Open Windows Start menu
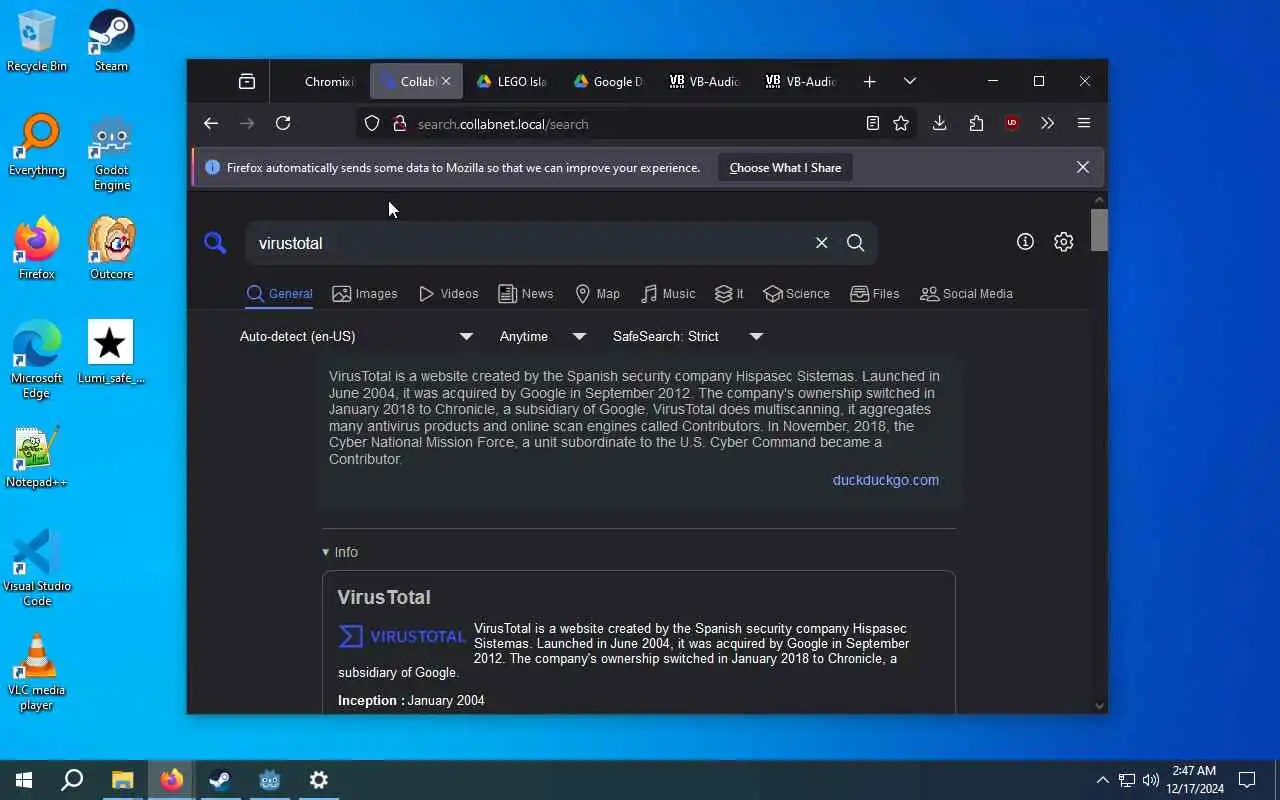 point(24,780)
